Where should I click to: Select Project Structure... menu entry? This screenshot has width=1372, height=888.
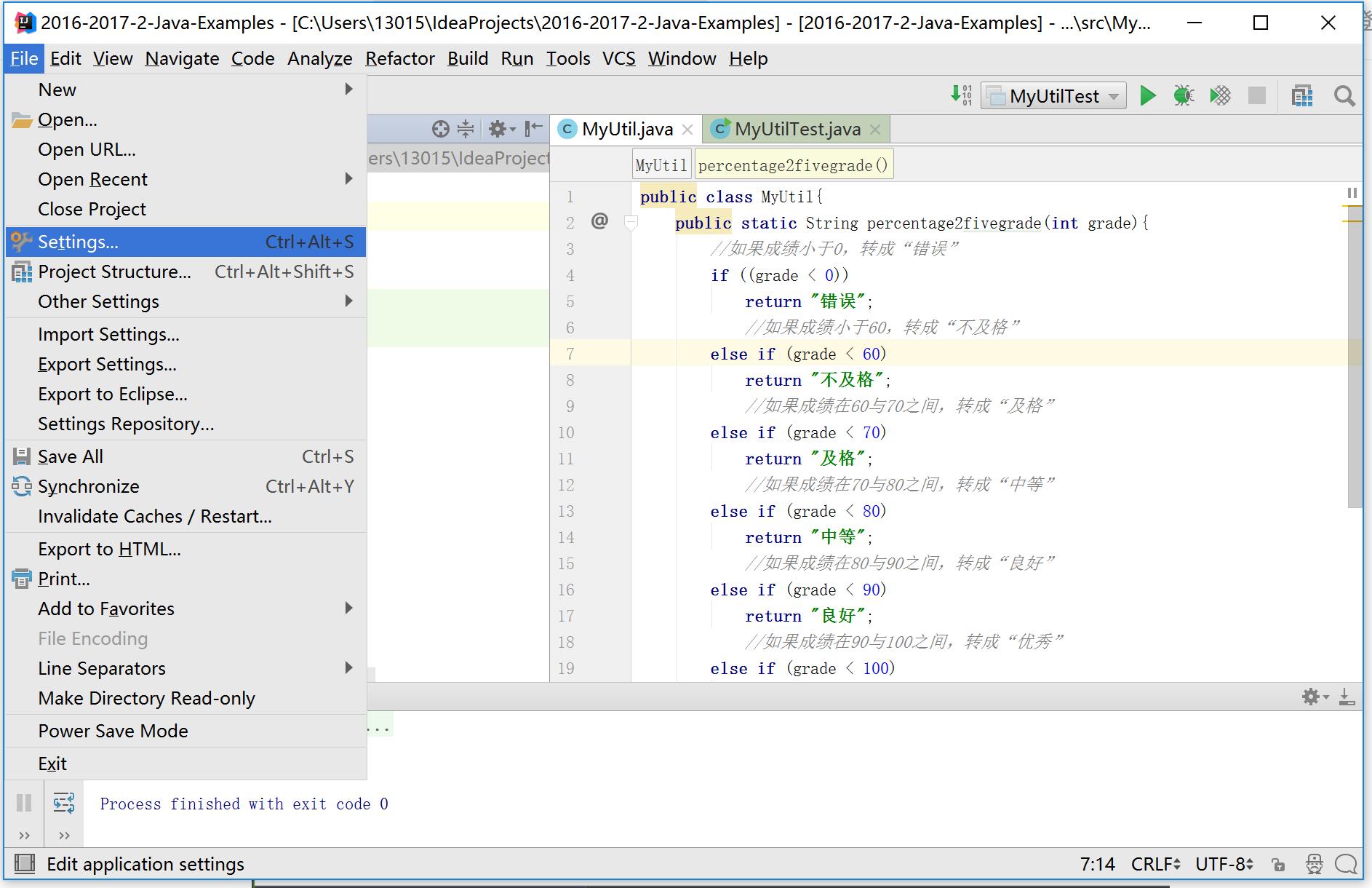coord(186,271)
